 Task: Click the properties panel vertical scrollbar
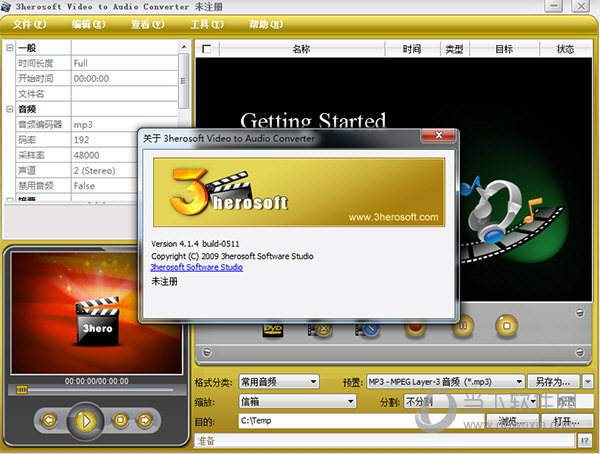184,81
